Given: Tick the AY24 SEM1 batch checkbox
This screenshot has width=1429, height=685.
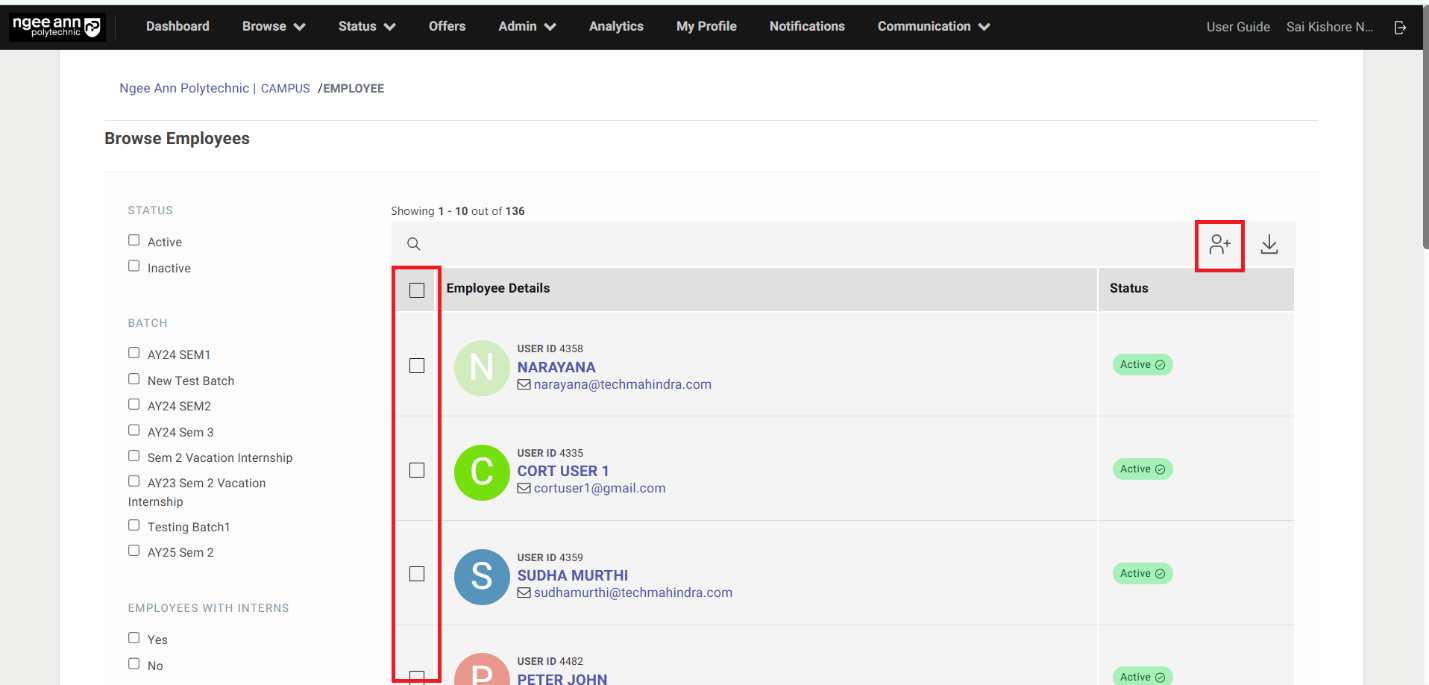Looking at the screenshot, I should (134, 353).
